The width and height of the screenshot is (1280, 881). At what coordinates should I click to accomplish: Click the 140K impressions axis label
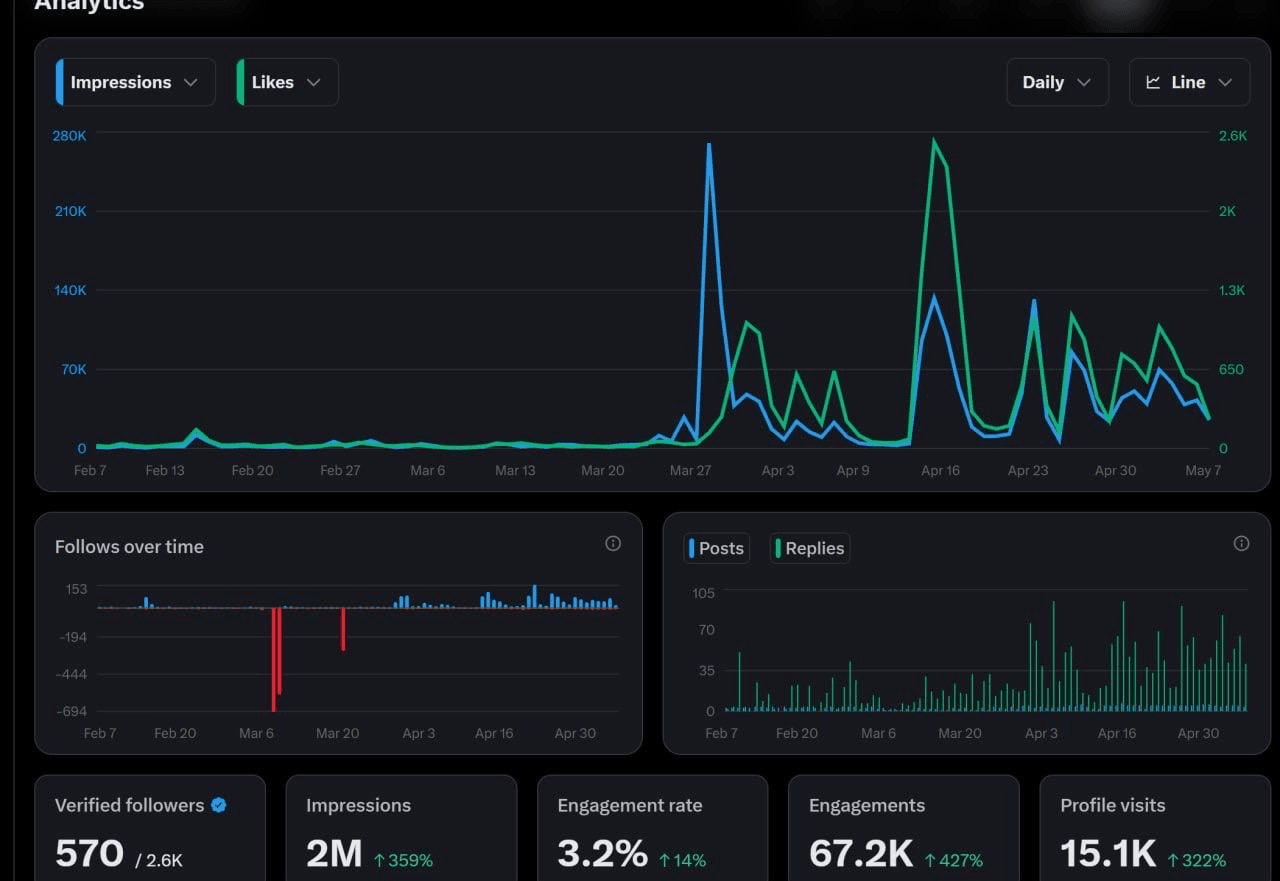click(69, 290)
